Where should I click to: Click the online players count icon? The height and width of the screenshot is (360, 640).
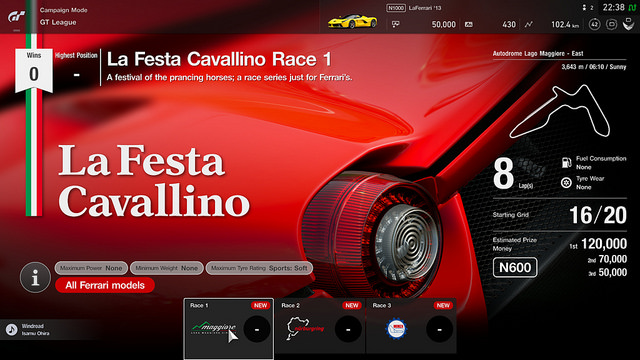584,8
